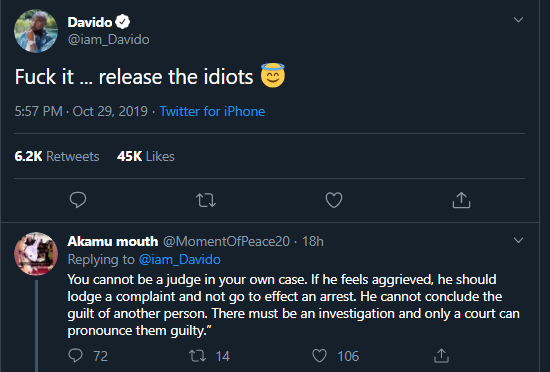This screenshot has width=550, height=372.
Task: Open the Davido display name profile
Action: (x=90, y=22)
